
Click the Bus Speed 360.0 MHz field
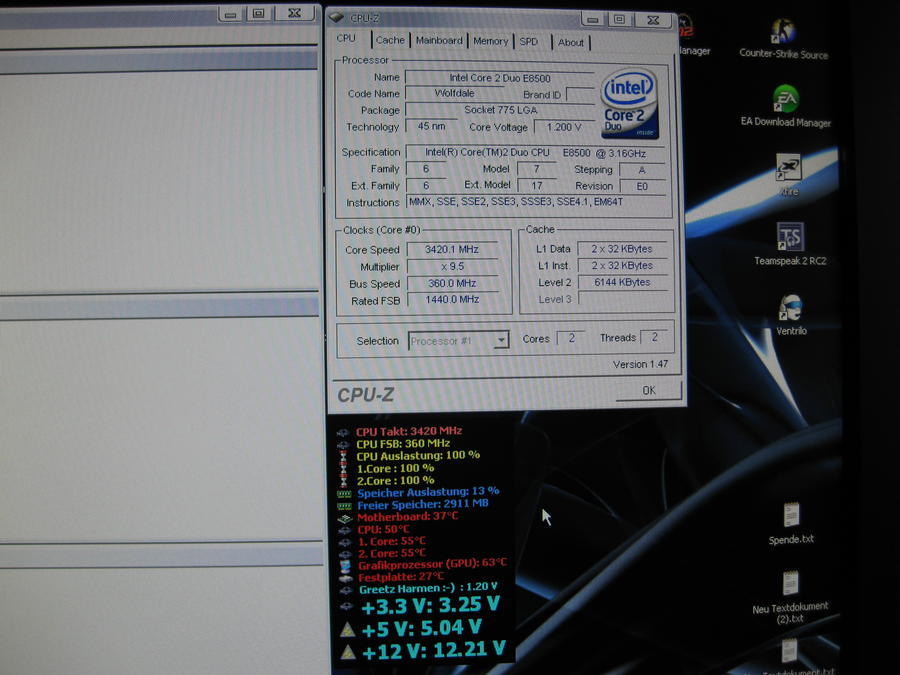452,283
